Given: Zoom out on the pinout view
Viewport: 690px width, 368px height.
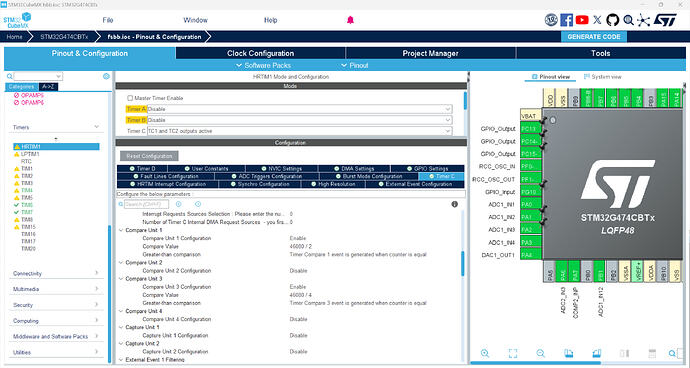Looking at the screenshot, I should (541, 353).
